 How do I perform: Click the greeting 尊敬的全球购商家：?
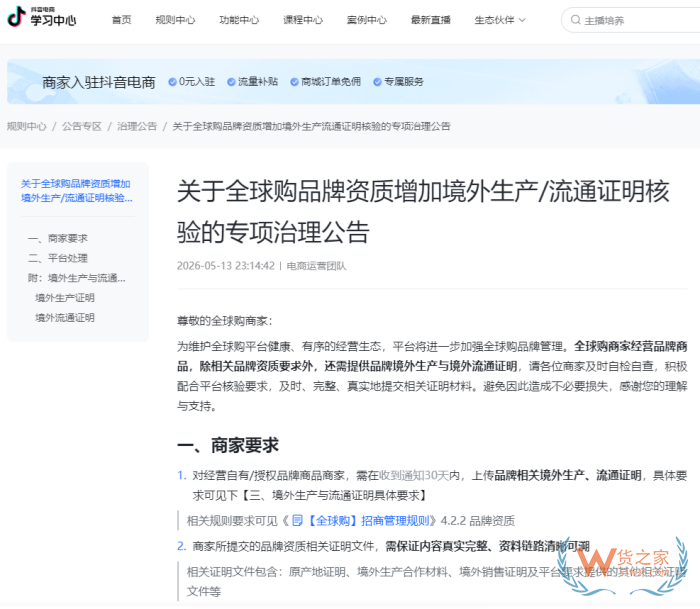tap(225, 321)
